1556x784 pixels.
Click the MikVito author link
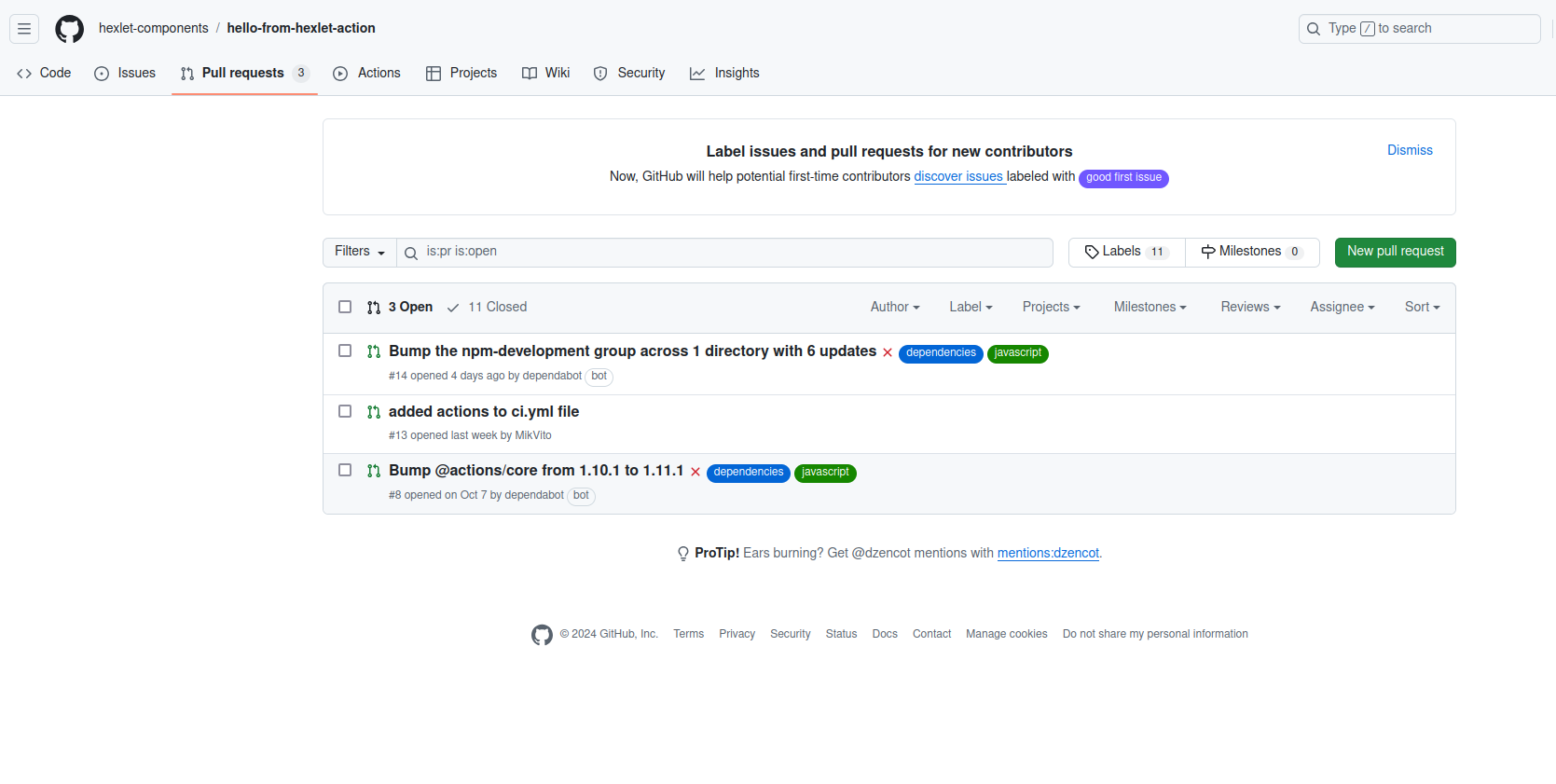tap(533, 435)
